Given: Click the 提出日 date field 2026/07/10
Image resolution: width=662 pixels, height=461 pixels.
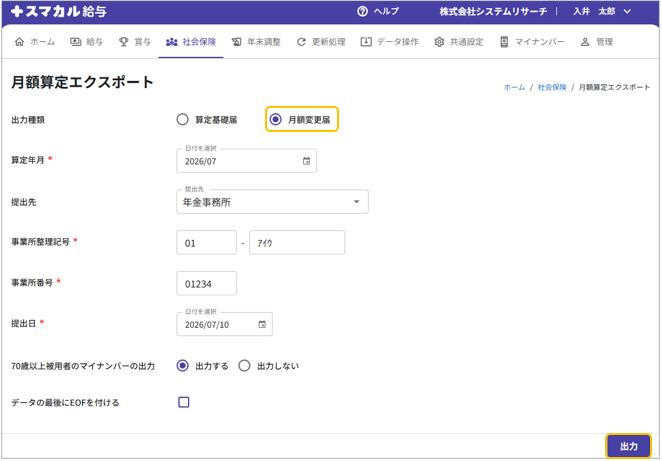Looking at the screenshot, I should click(224, 324).
